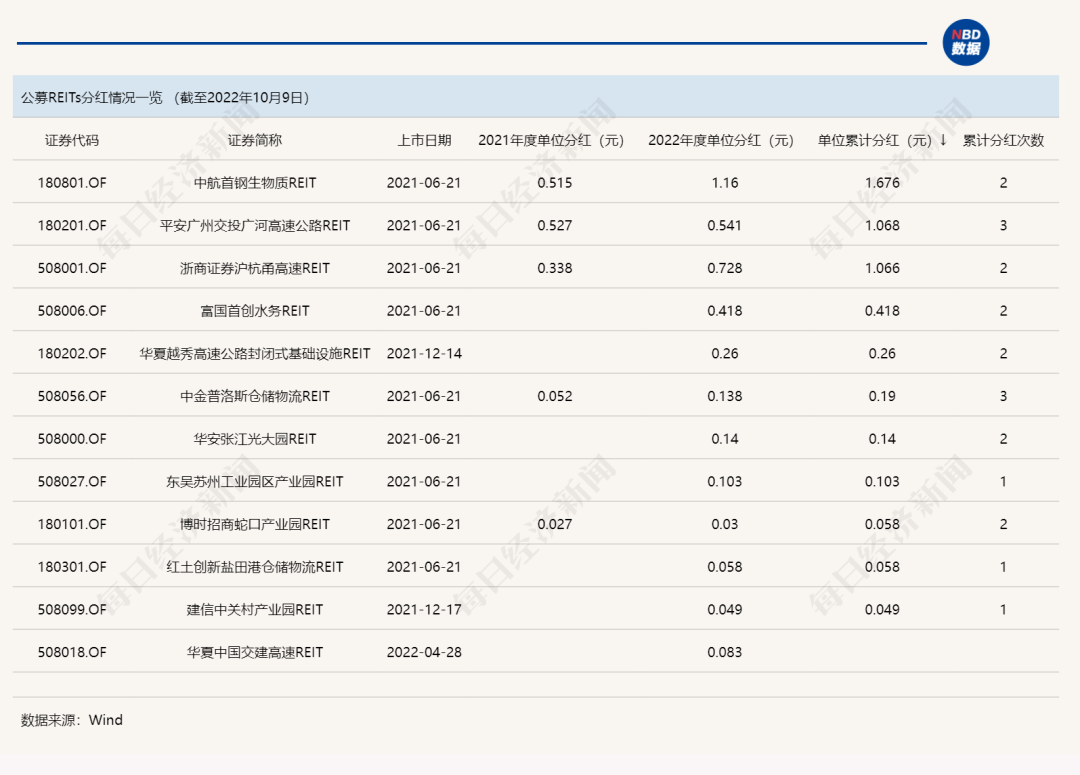This screenshot has height=775, width=1080.
Task: Select code 508027.OF
Action: tap(72, 482)
